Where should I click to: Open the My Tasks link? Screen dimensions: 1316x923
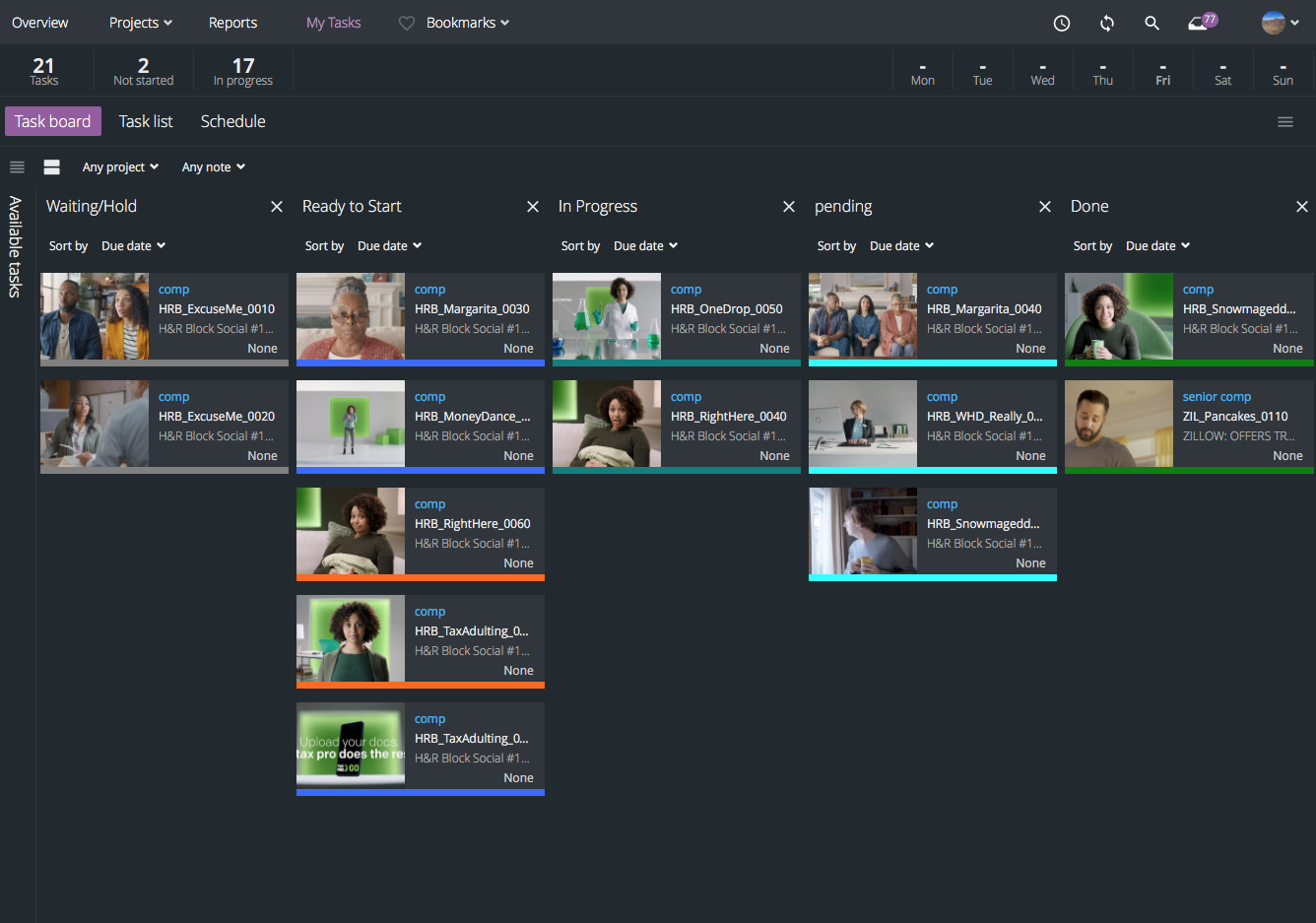[x=333, y=22]
